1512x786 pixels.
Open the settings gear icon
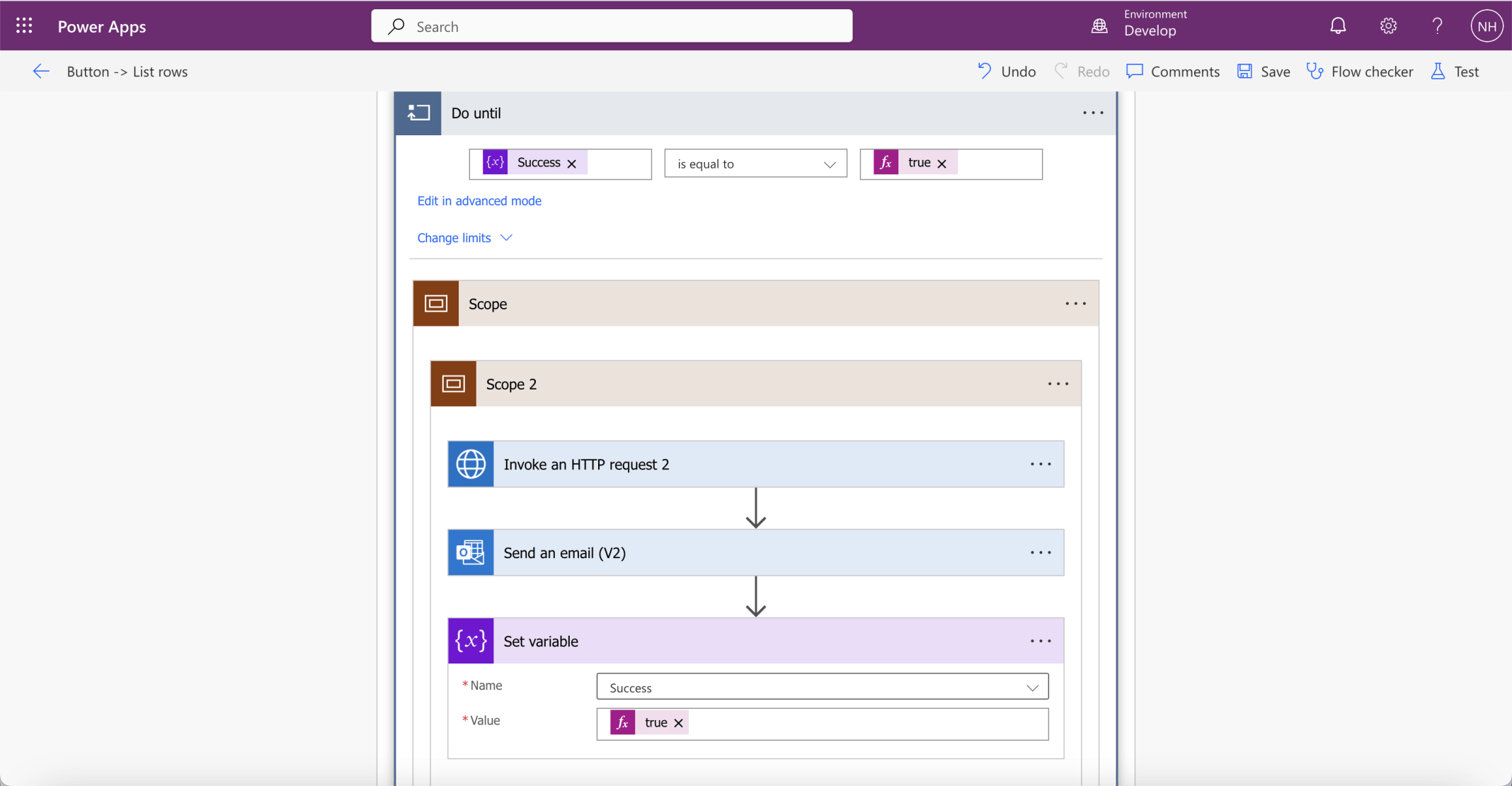click(x=1387, y=26)
